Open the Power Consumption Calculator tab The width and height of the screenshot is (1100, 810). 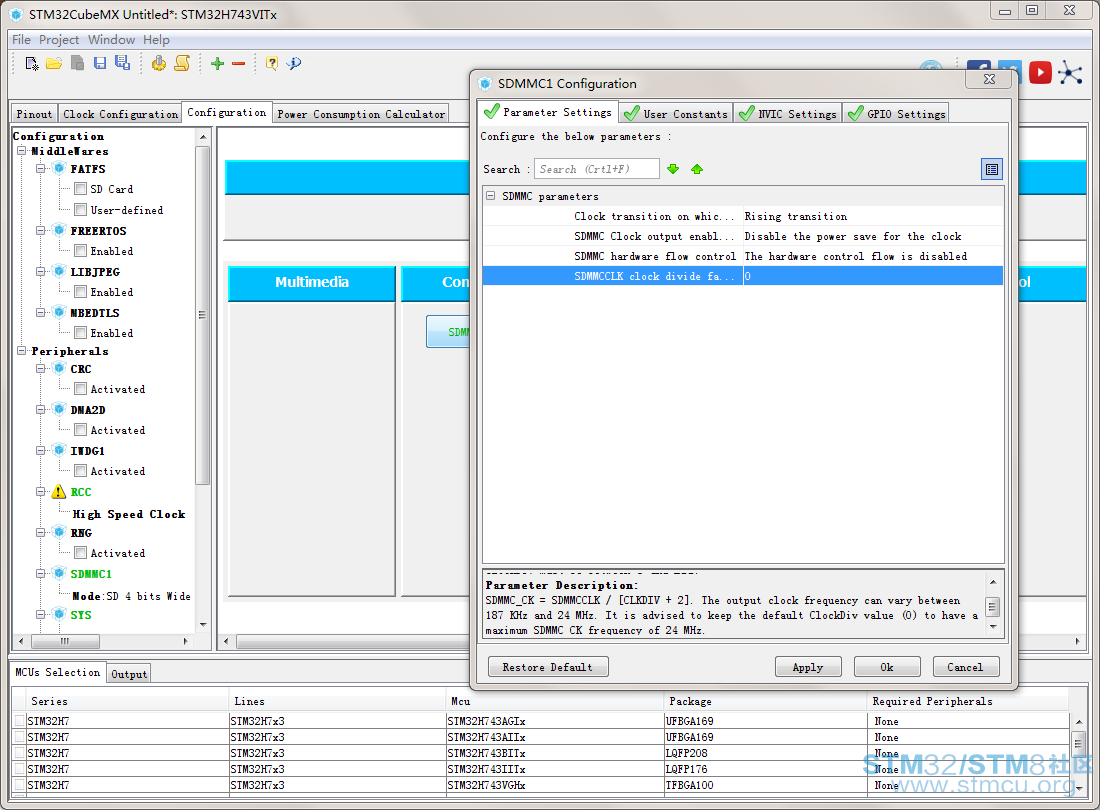pyautogui.click(x=361, y=114)
